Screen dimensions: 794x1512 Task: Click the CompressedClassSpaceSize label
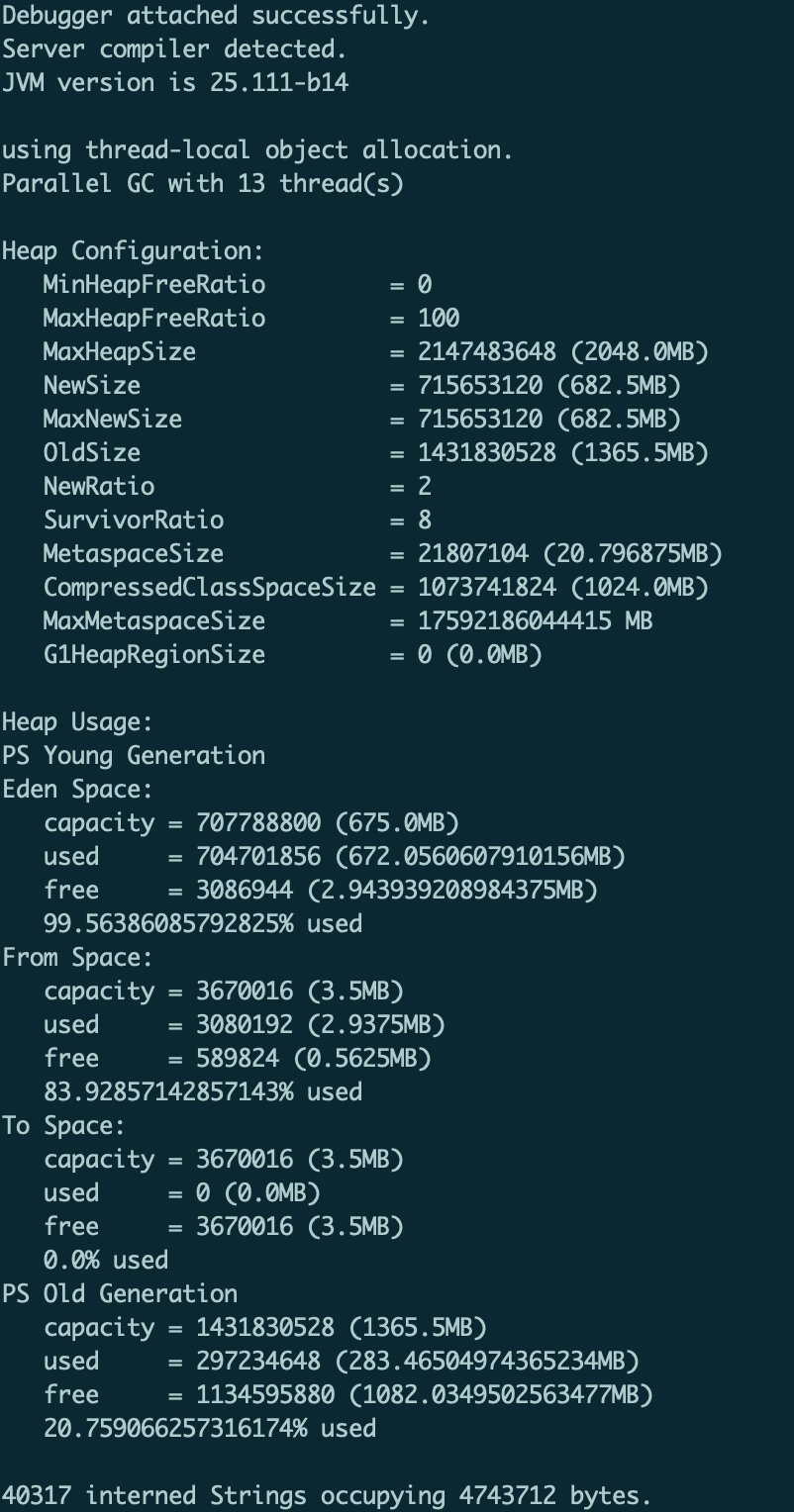(x=209, y=588)
